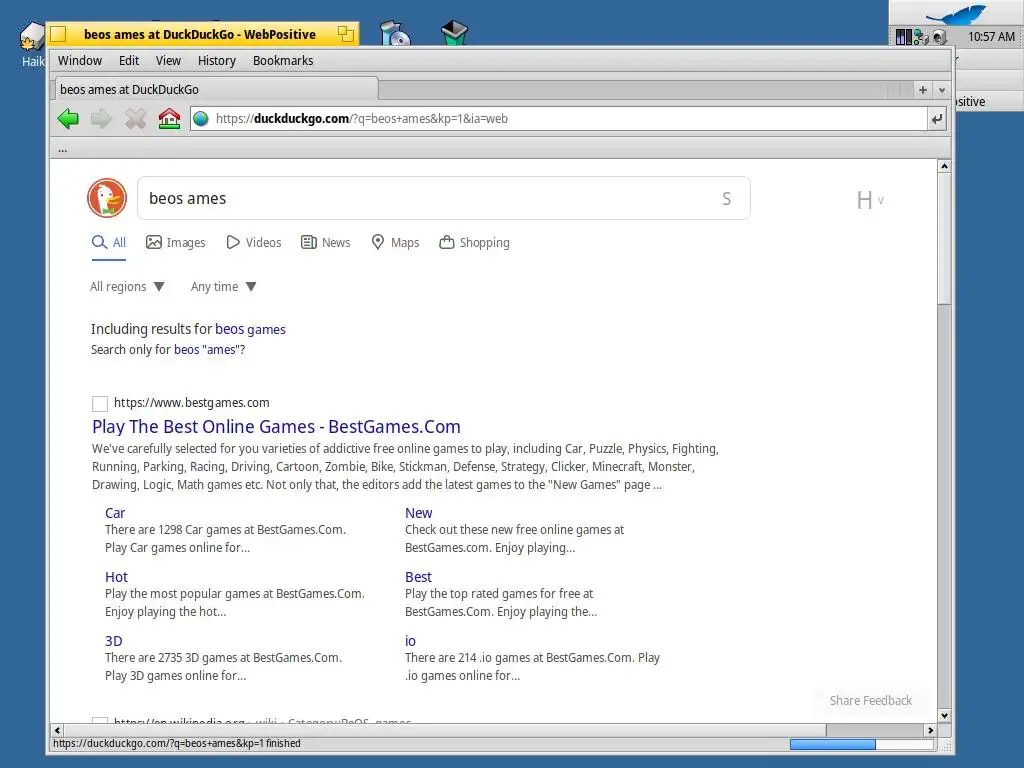Screen dimensions: 1024x768
Task: Open a new tab with plus button
Action: pyautogui.click(x=922, y=90)
